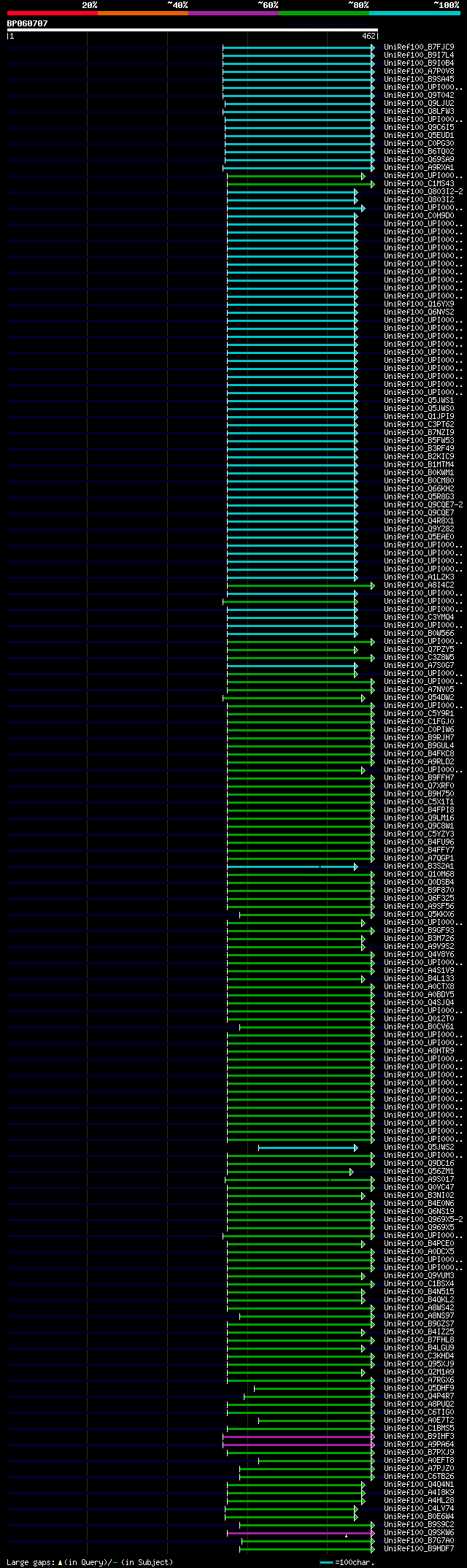Select the label UniRef100_Q9CQE7-2
This screenshot has height=1568, width=467.
point(423,504)
